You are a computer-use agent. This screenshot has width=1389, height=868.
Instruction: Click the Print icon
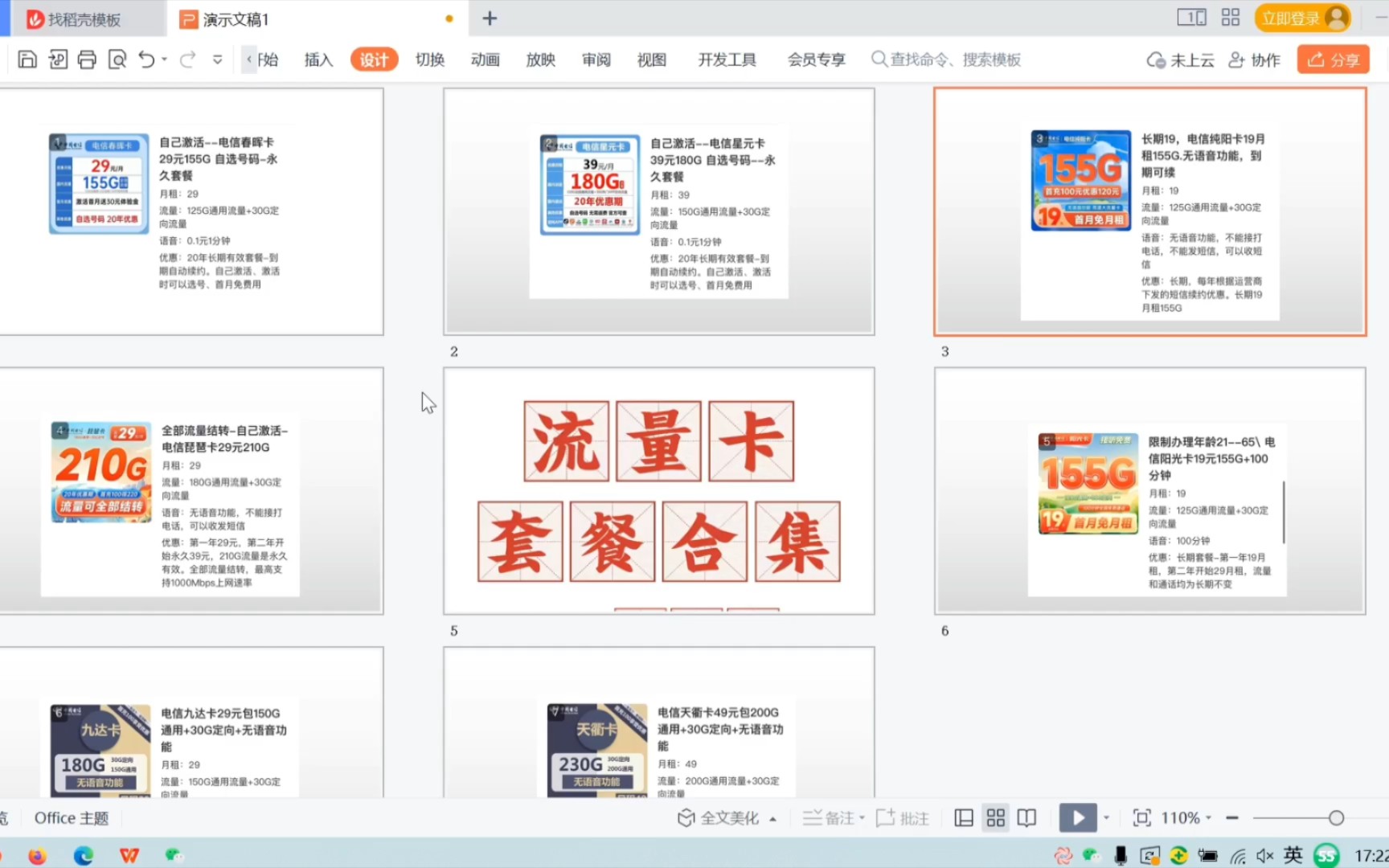(x=87, y=59)
